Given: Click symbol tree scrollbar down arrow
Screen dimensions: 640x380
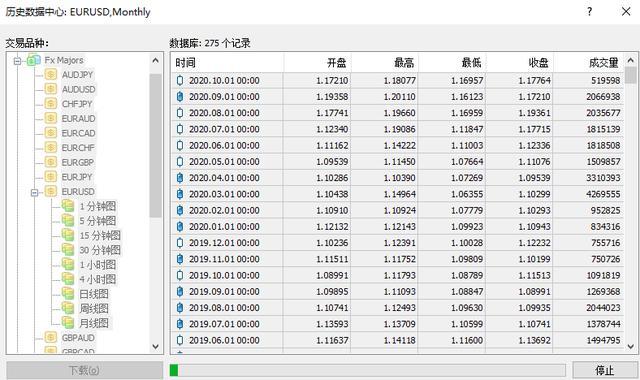Looking at the screenshot, I should (x=156, y=347).
